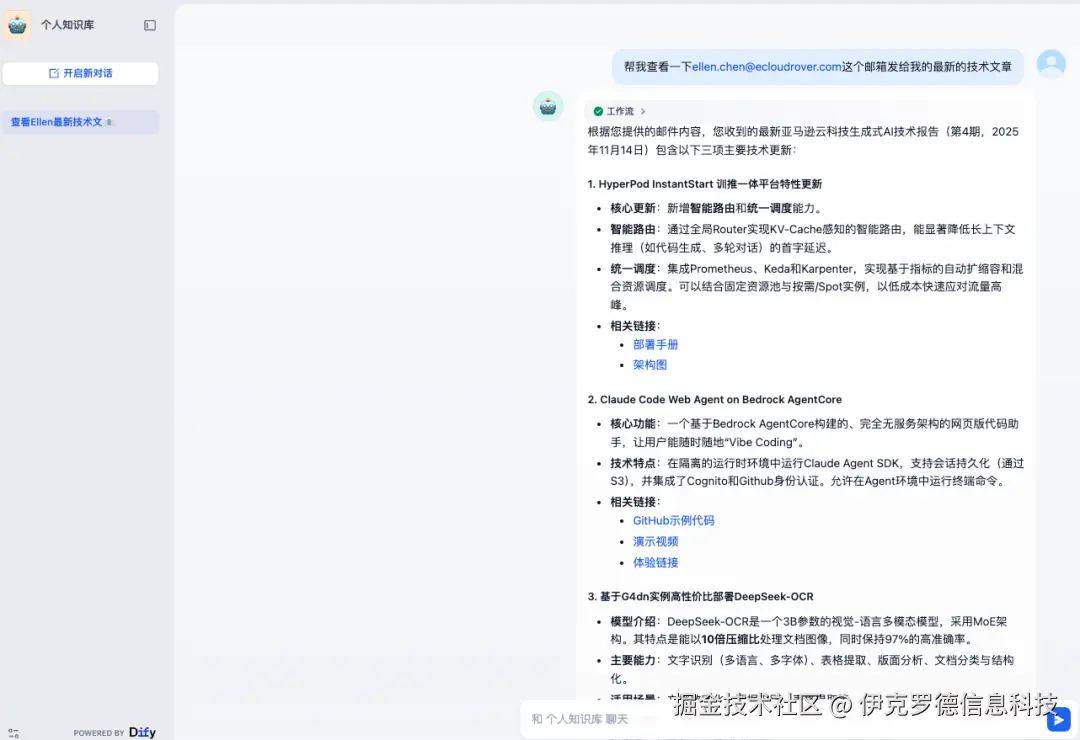The width and height of the screenshot is (1080, 740).
Task: Click the assistant robot avatar beside the reply
Action: pyautogui.click(x=548, y=106)
